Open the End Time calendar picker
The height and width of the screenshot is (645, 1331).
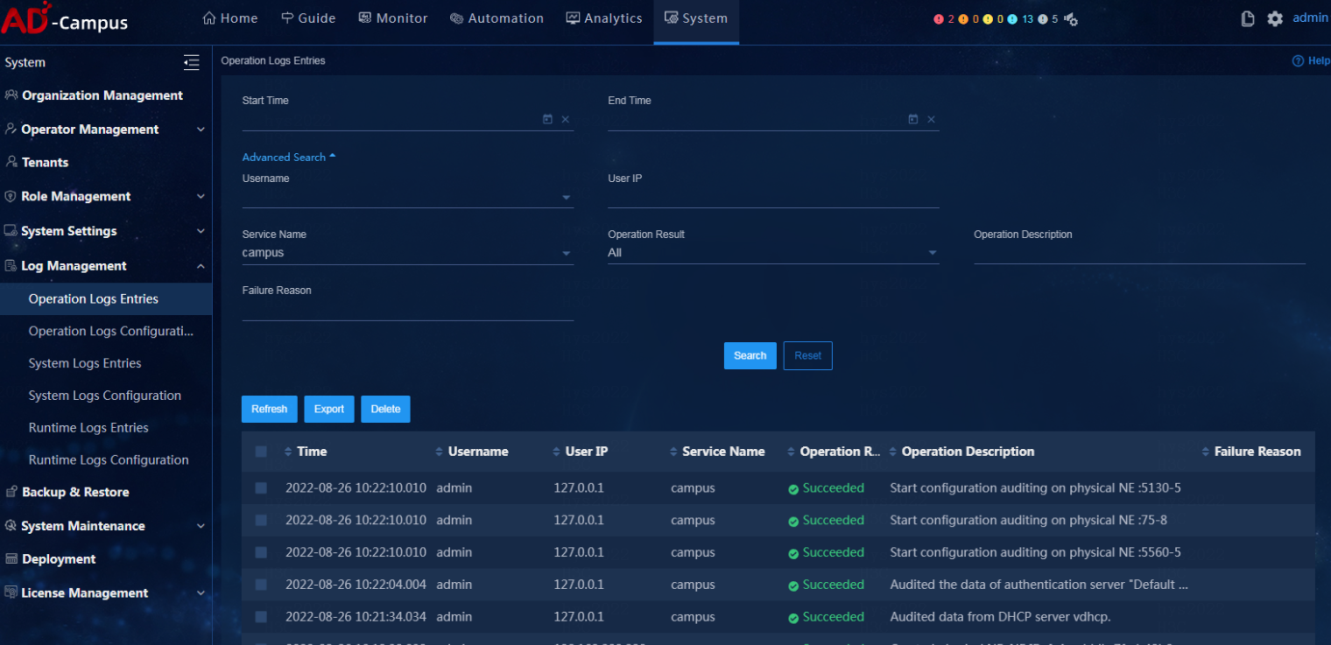pos(913,119)
